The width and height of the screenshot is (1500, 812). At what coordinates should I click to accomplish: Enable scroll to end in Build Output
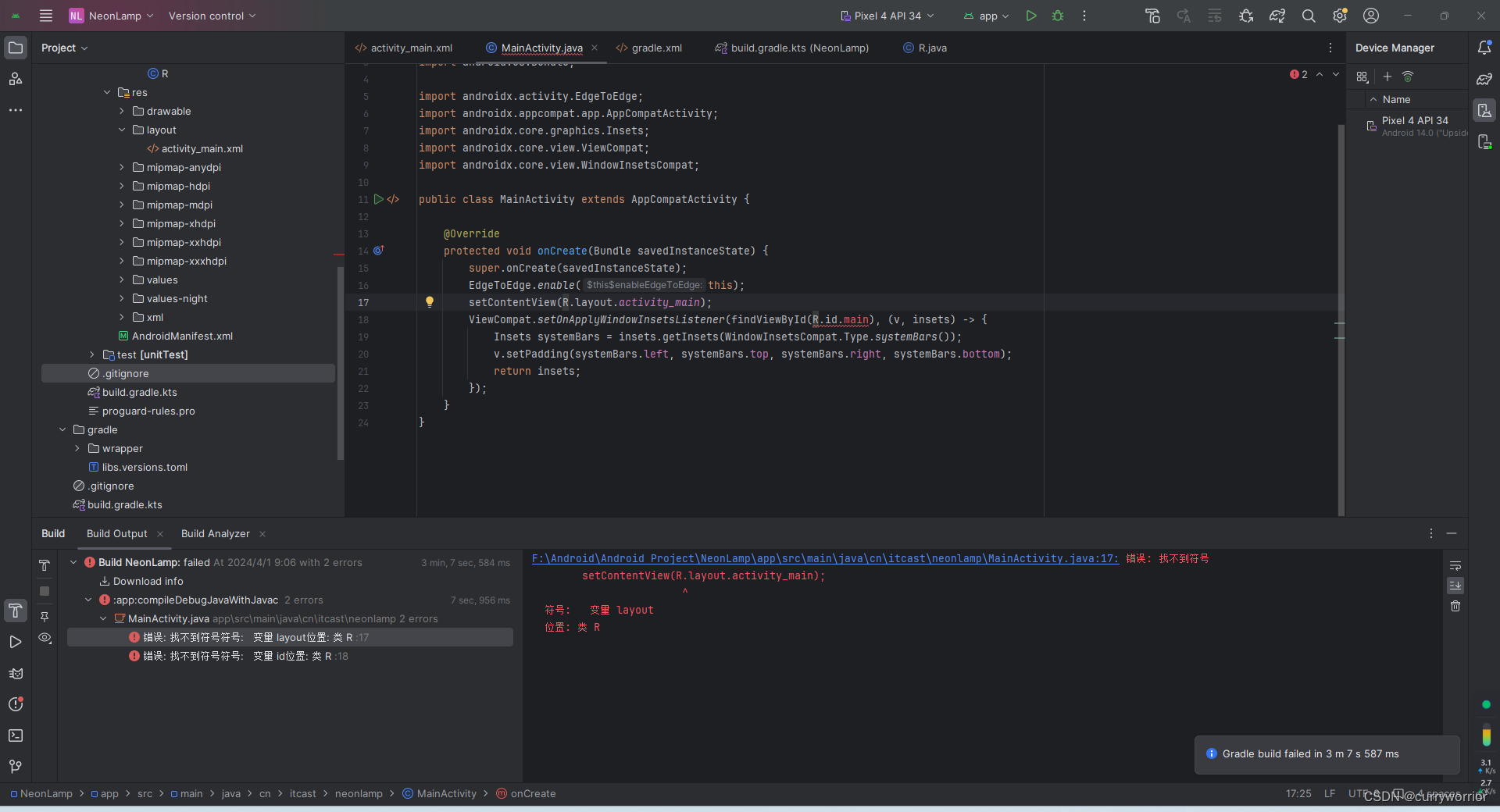(x=1455, y=586)
